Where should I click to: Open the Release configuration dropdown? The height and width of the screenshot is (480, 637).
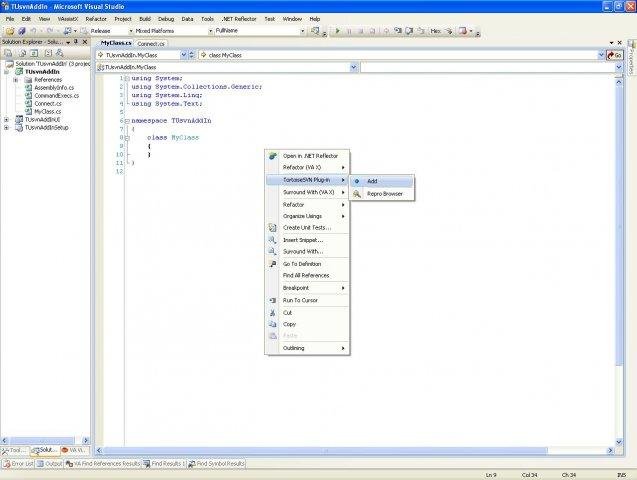coord(131,31)
